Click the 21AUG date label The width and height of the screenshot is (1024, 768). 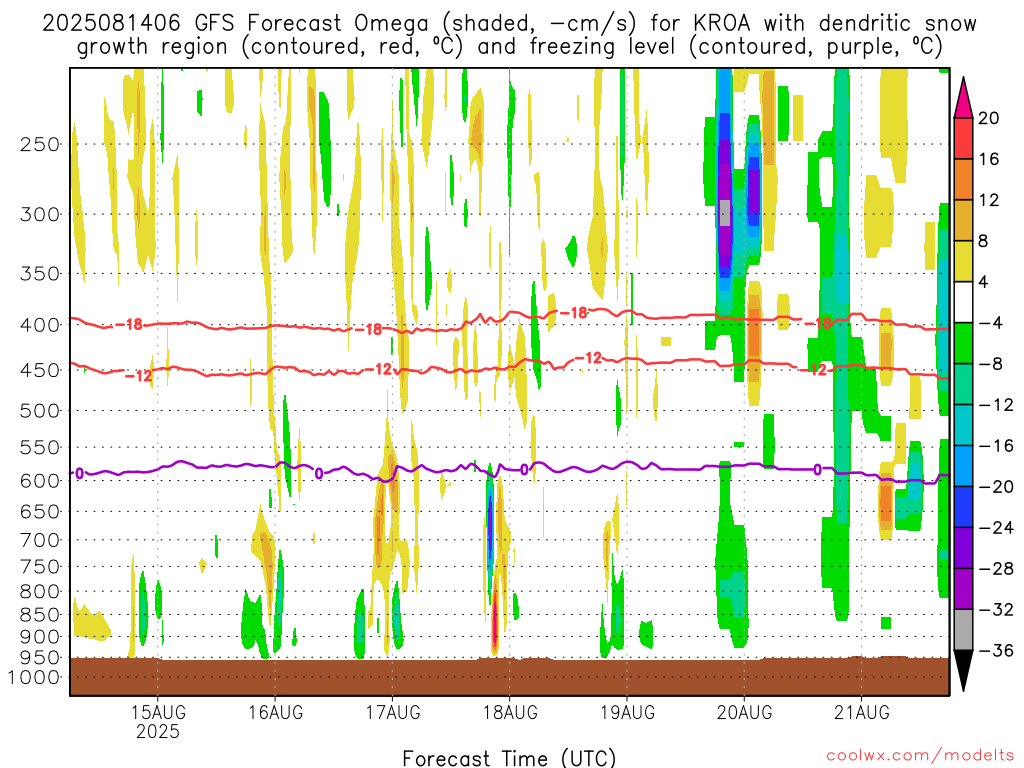(861, 712)
